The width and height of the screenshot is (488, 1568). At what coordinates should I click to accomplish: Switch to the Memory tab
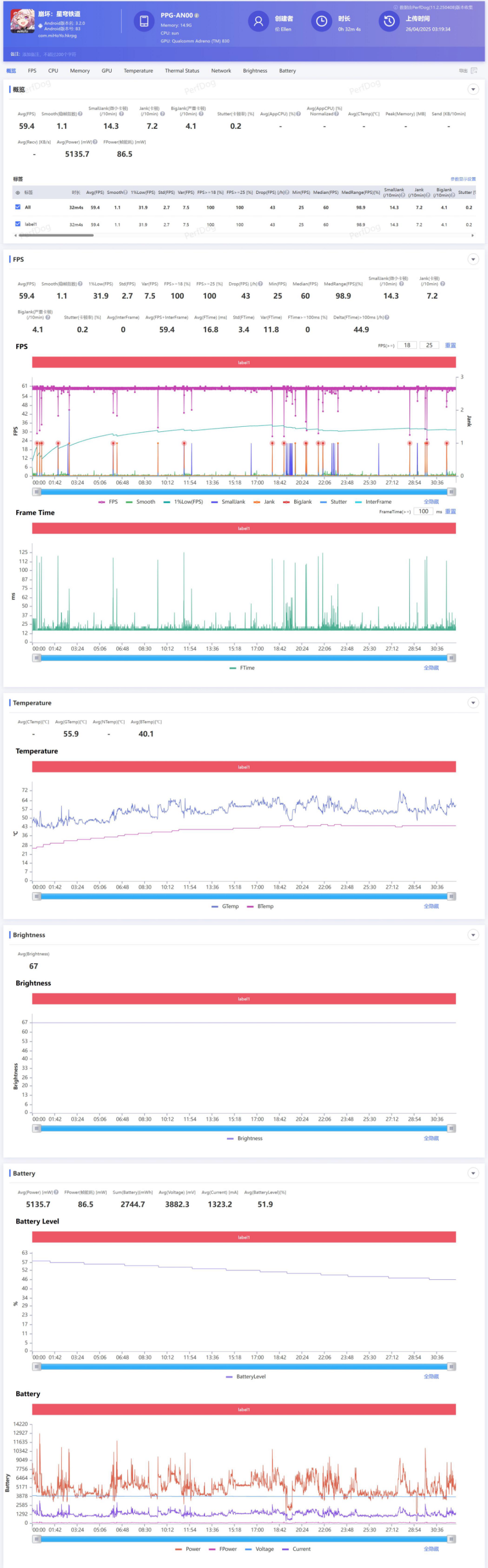(80, 71)
